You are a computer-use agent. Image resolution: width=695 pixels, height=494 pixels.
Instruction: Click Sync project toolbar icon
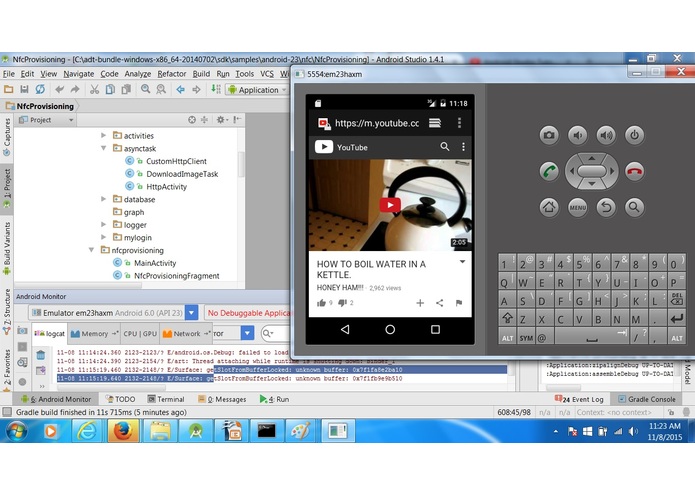coord(40,89)
